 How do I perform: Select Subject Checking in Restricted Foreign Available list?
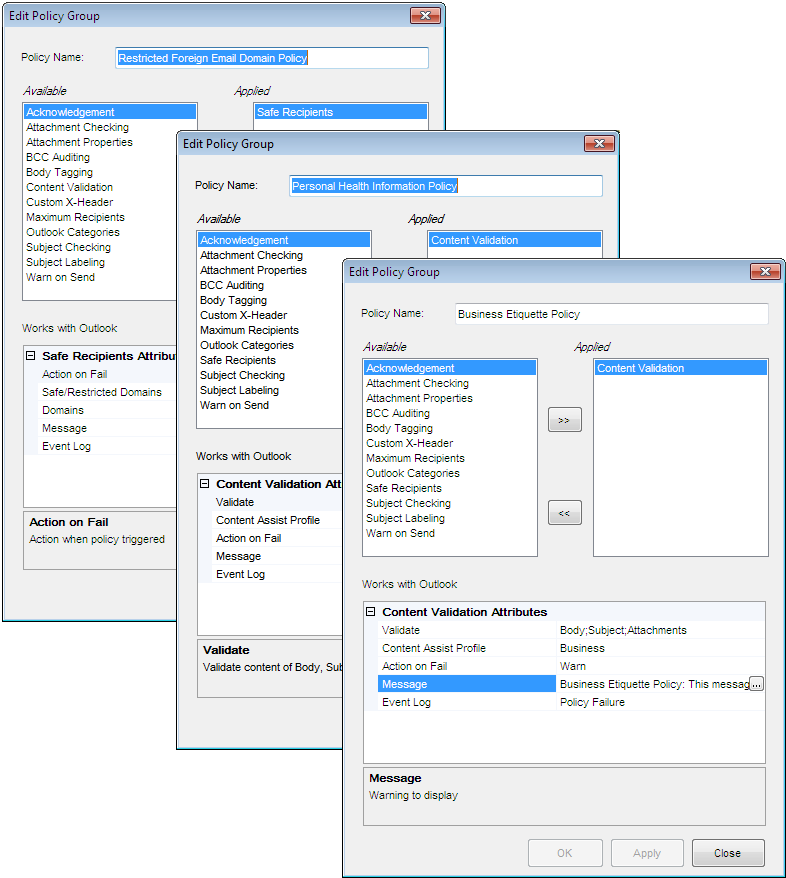point(100,247)
